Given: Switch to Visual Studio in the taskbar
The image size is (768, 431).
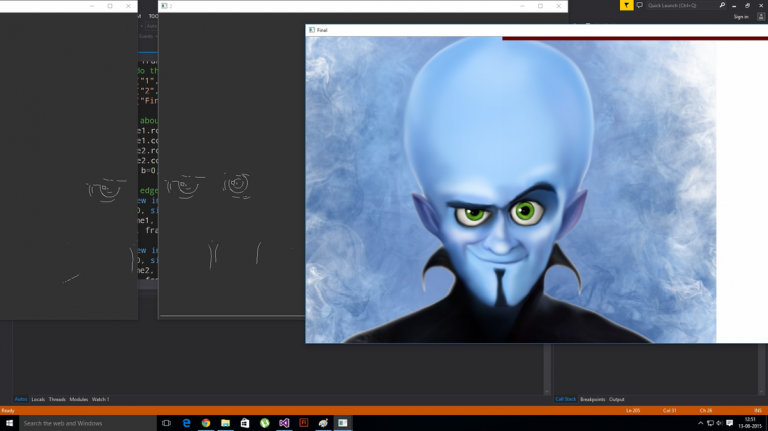Looking at the screenshot, I should click(284, 423).
